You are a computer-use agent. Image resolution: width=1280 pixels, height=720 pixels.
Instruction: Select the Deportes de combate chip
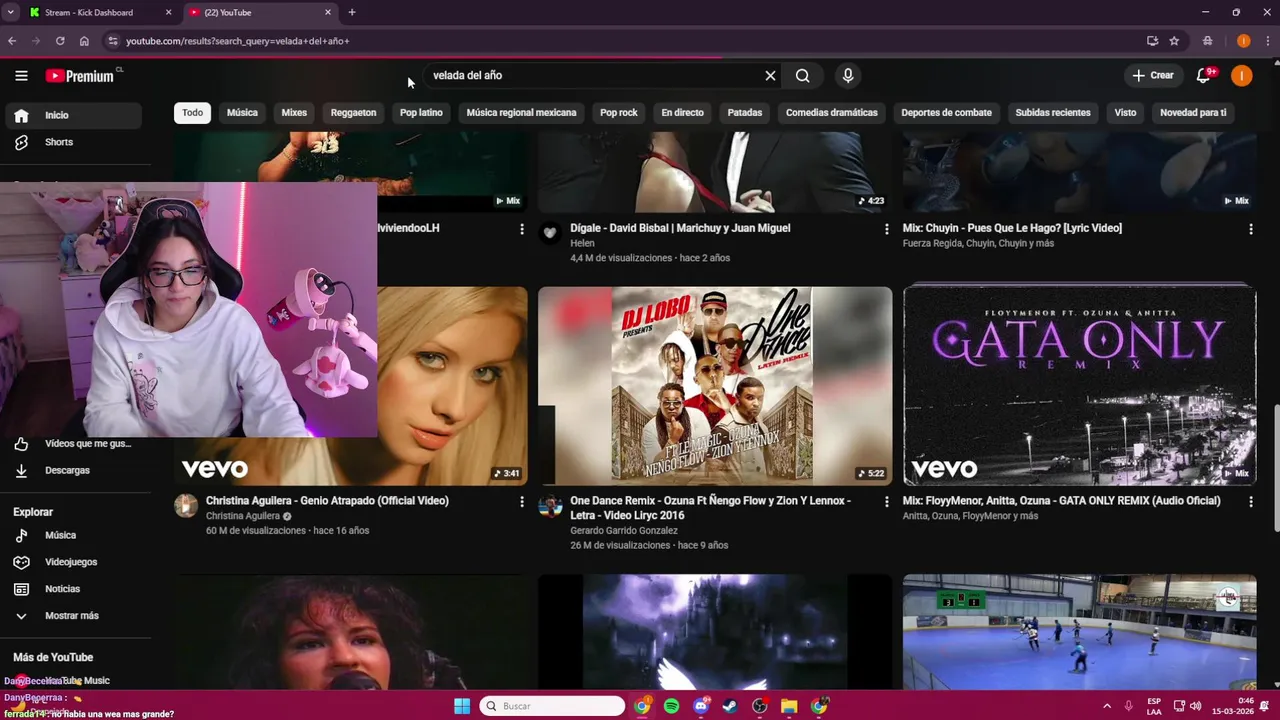point(946,112)
